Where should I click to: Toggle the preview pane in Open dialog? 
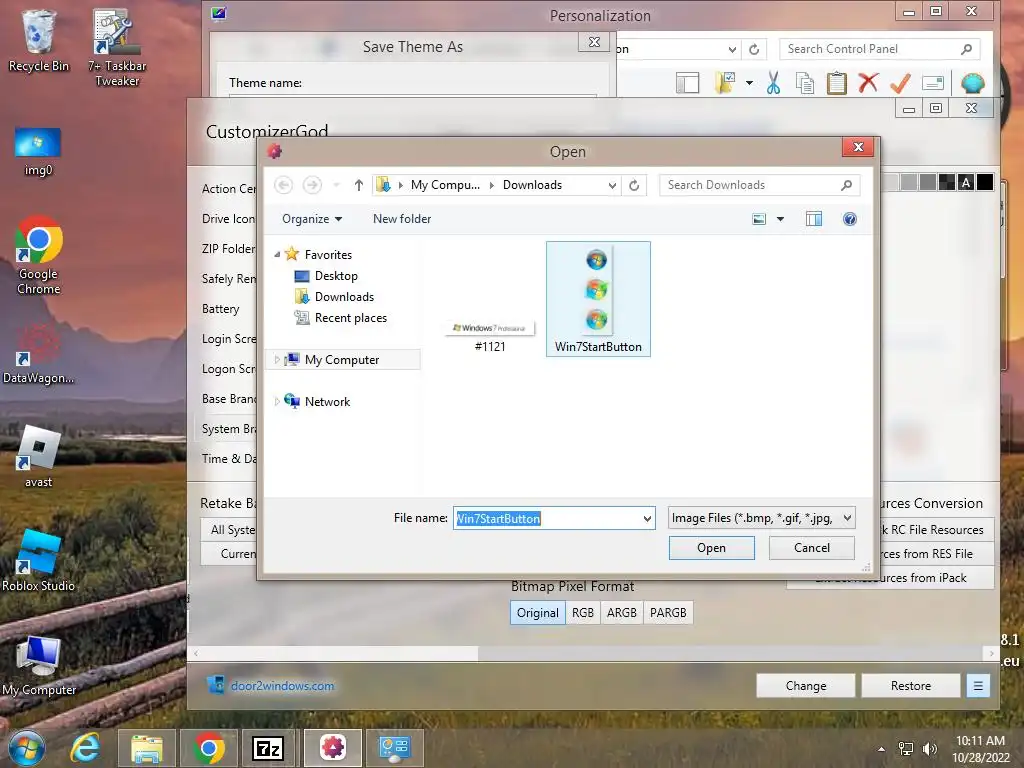coord(814,219)
